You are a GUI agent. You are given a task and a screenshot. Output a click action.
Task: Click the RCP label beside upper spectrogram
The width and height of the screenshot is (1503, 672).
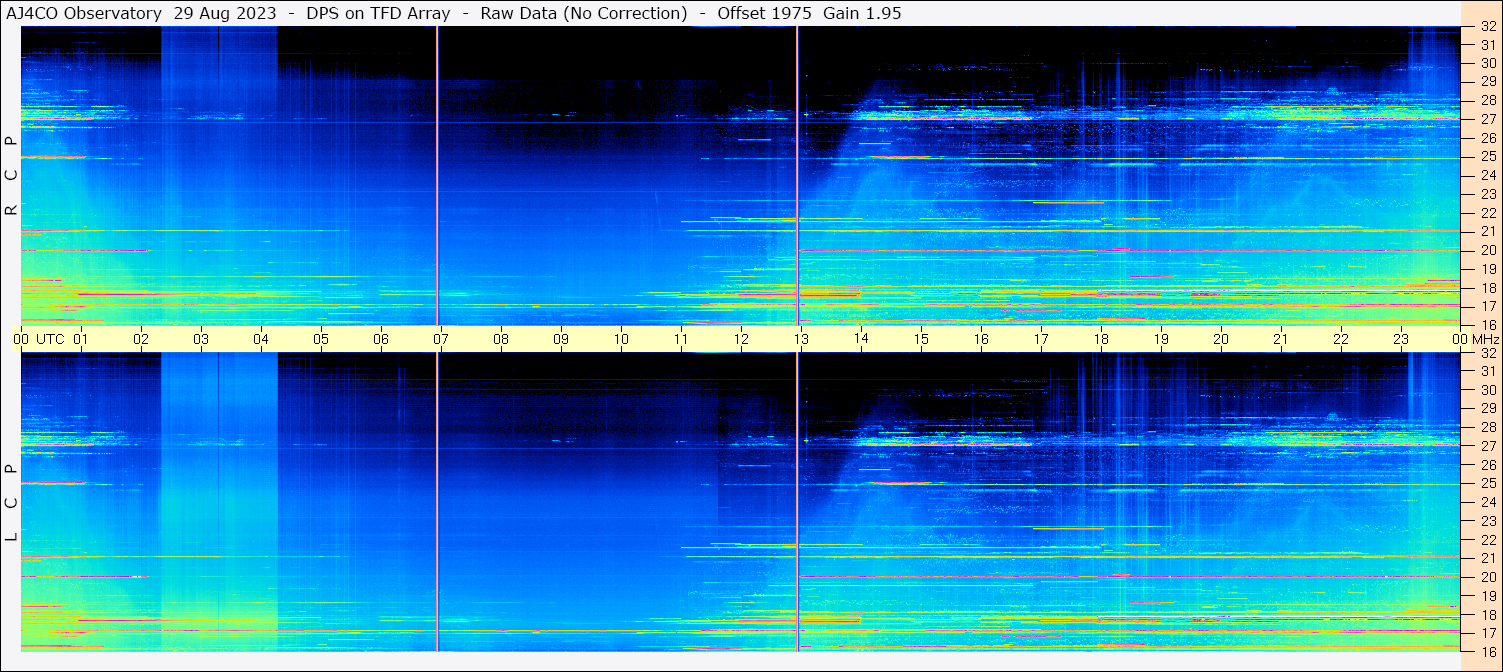(11, 176)
